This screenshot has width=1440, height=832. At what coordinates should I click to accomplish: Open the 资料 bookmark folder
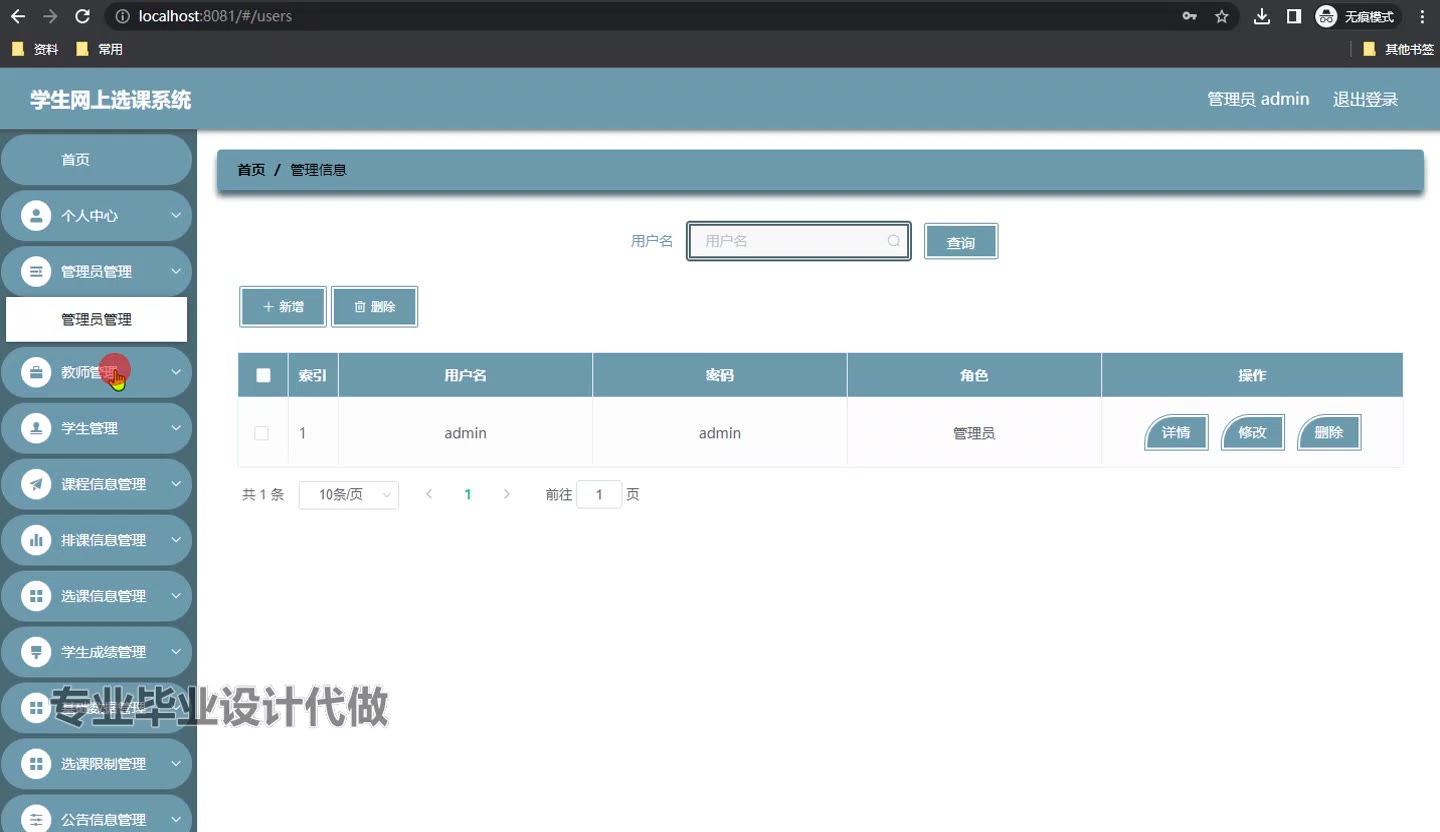click(x=35, y=49)
